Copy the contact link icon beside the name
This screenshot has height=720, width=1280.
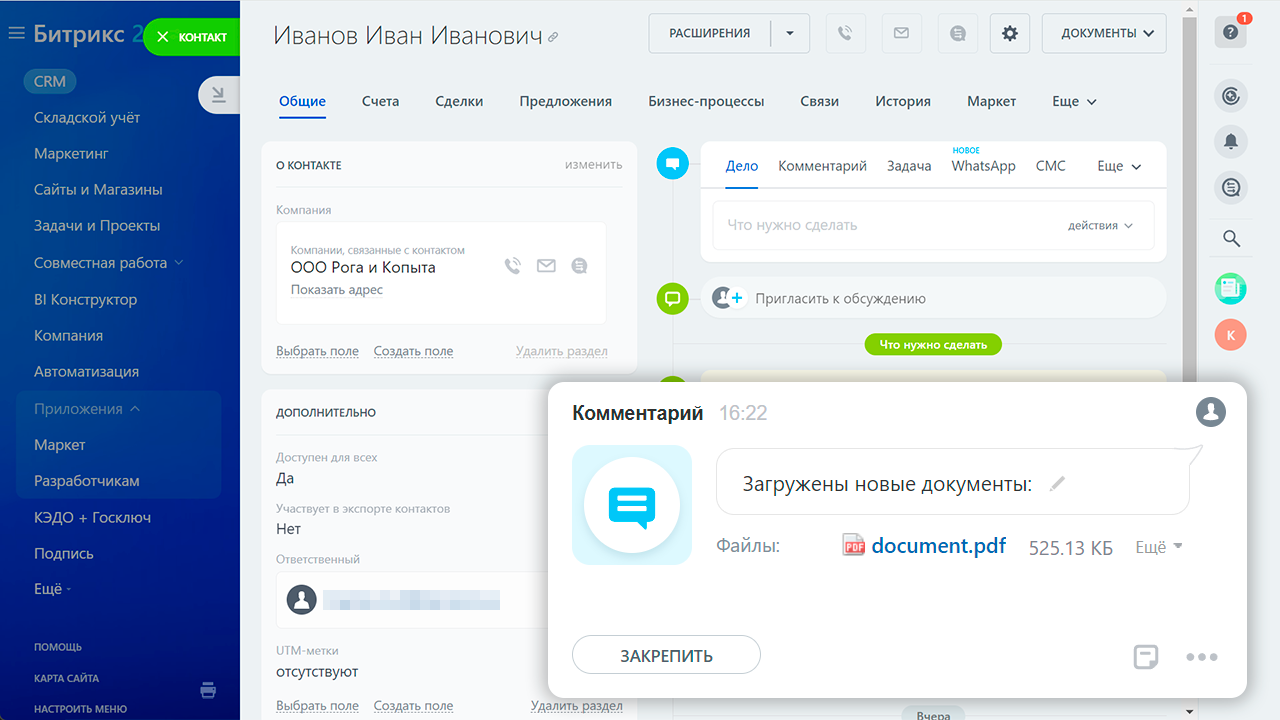pyautogui.click(x=553, y=37)
